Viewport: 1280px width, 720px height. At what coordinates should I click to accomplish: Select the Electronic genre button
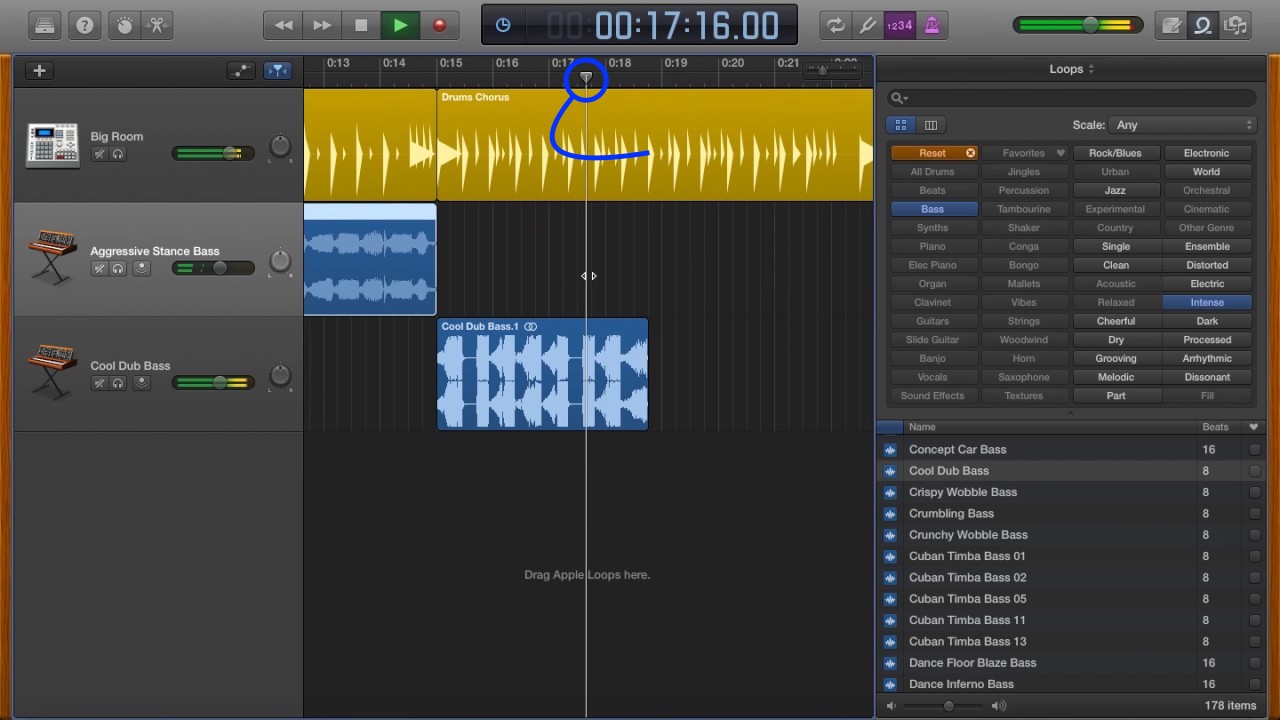tap(1206, 153)
